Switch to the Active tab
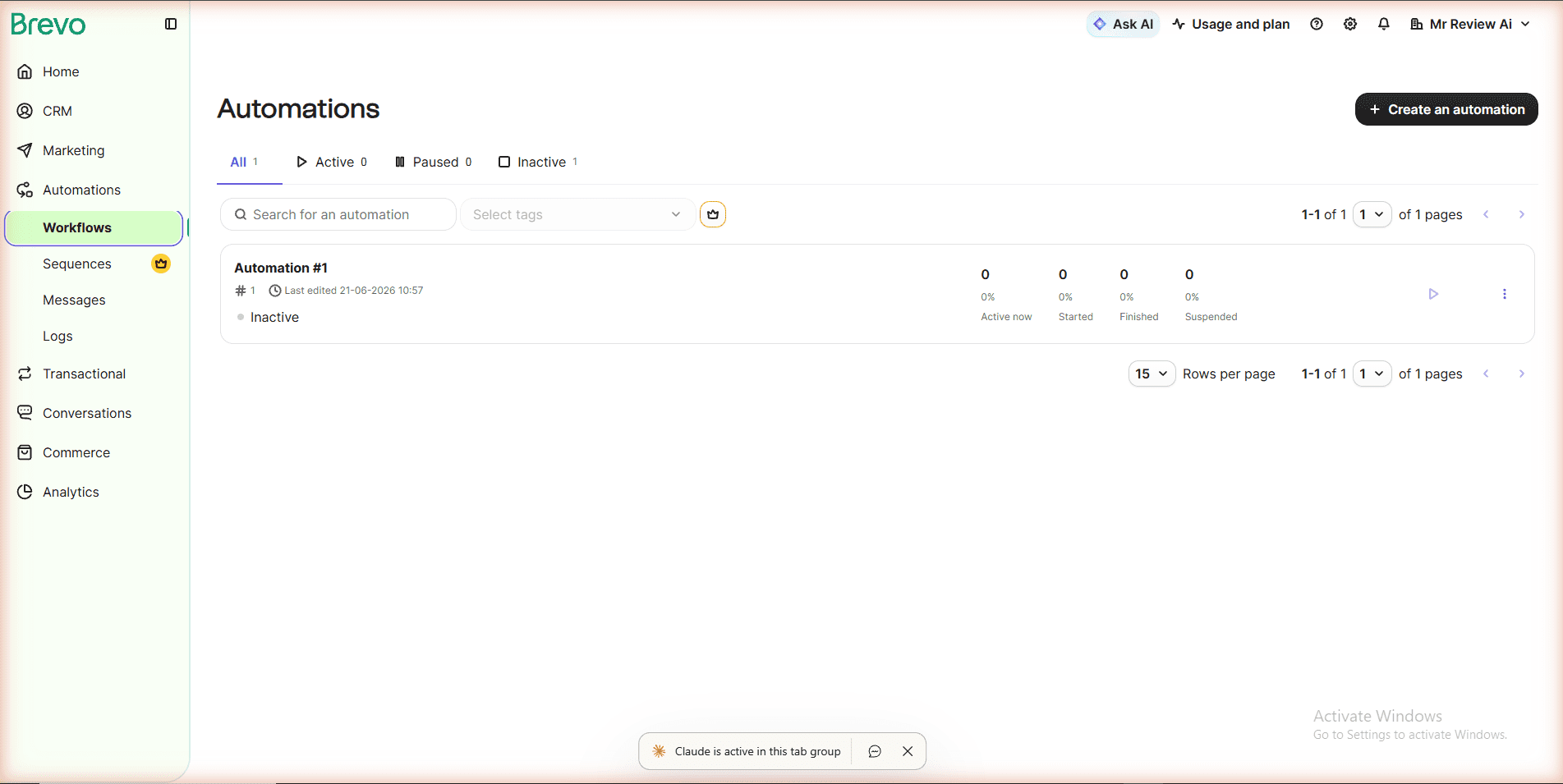The image size is (1563, 784). pyautogui.click(x=332, y=162)
